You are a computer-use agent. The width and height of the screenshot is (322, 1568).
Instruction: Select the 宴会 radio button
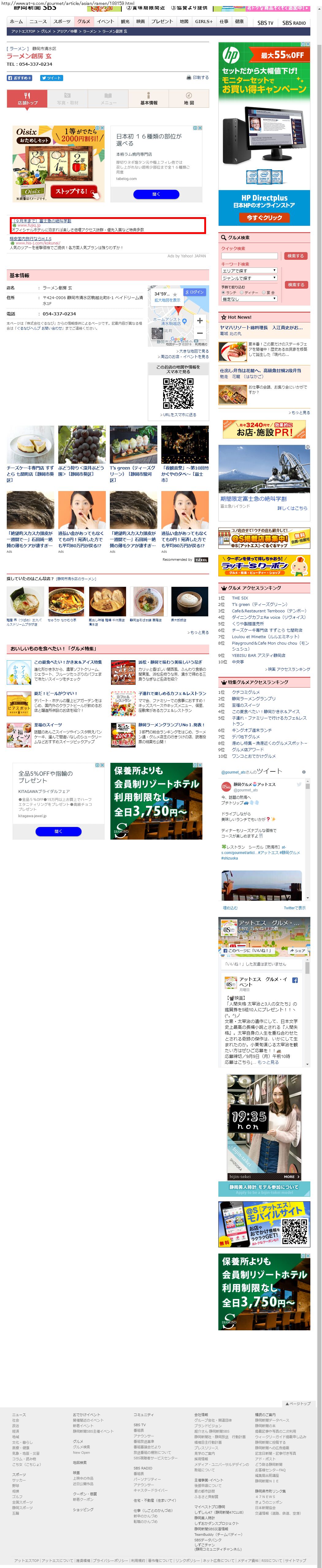point(264,292)
